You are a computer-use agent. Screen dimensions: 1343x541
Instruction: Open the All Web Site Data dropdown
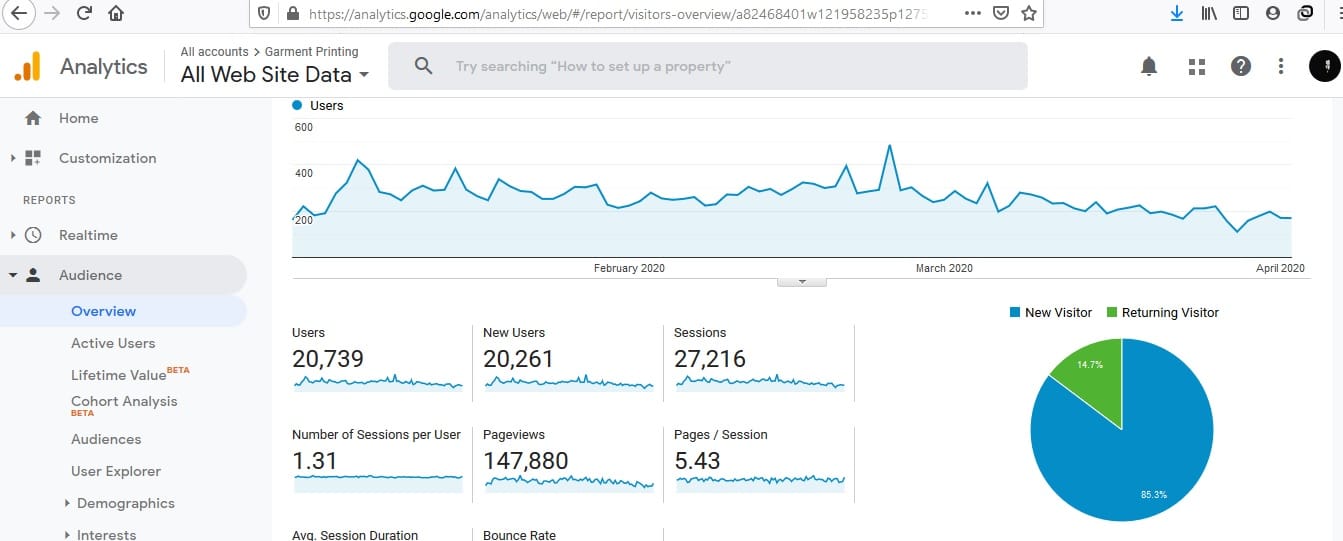[275, 74]
